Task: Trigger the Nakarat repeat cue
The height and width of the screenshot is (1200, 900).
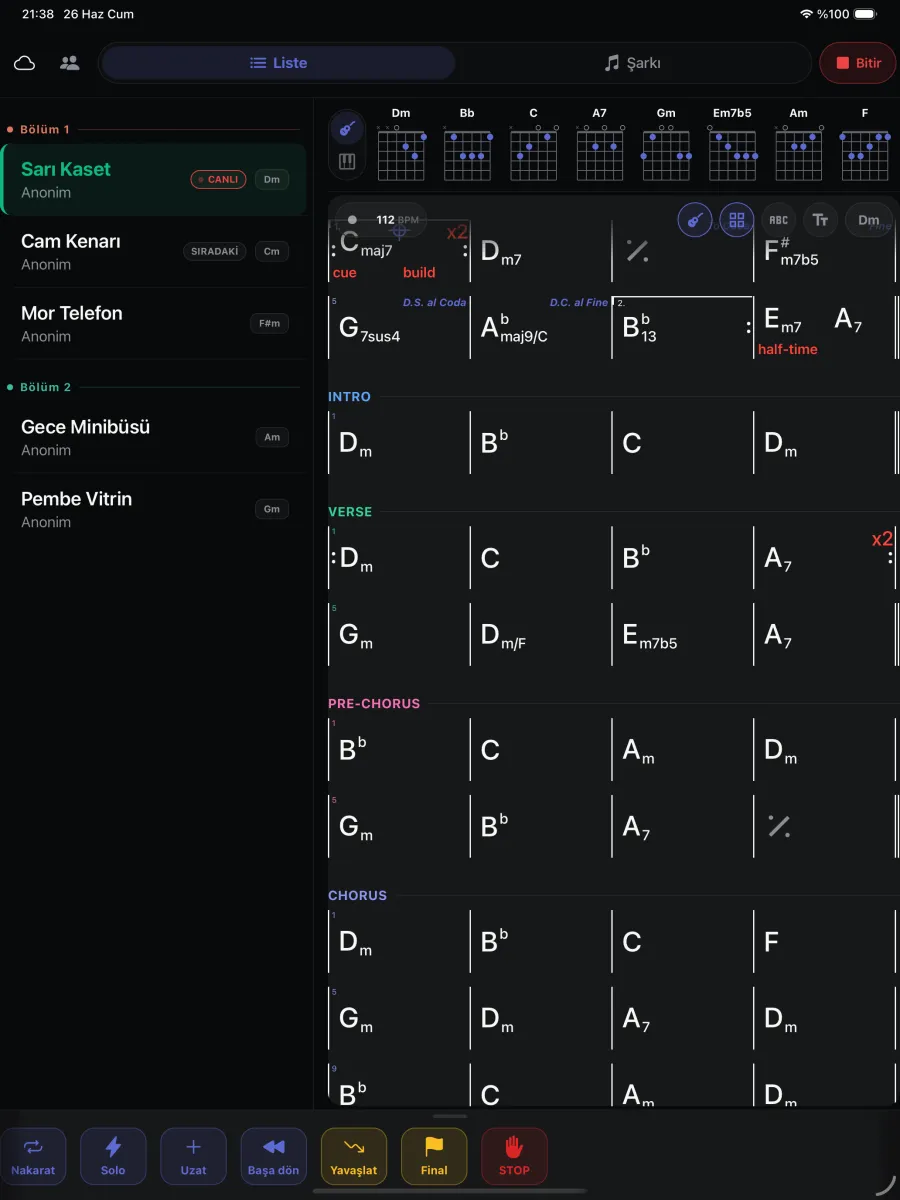Action: point(33,1157)
